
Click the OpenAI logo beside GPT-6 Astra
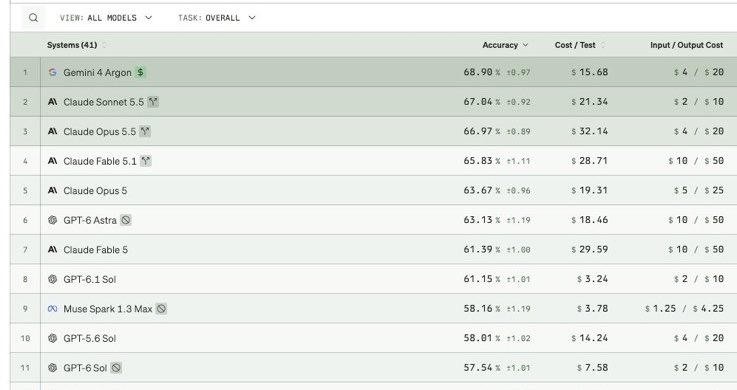(53, 220)
